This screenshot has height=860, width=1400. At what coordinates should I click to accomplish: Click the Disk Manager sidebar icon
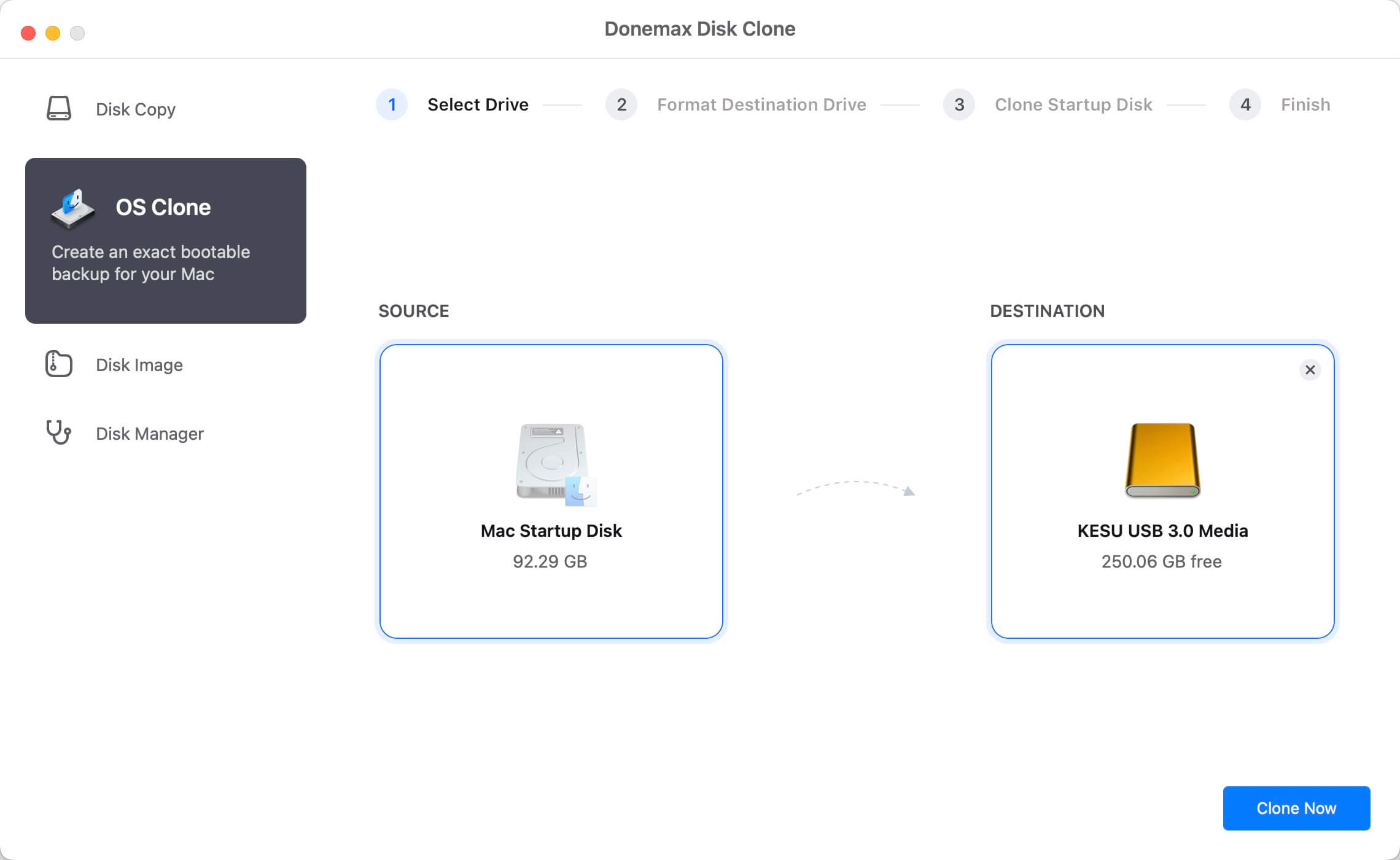tap(59, 433)
